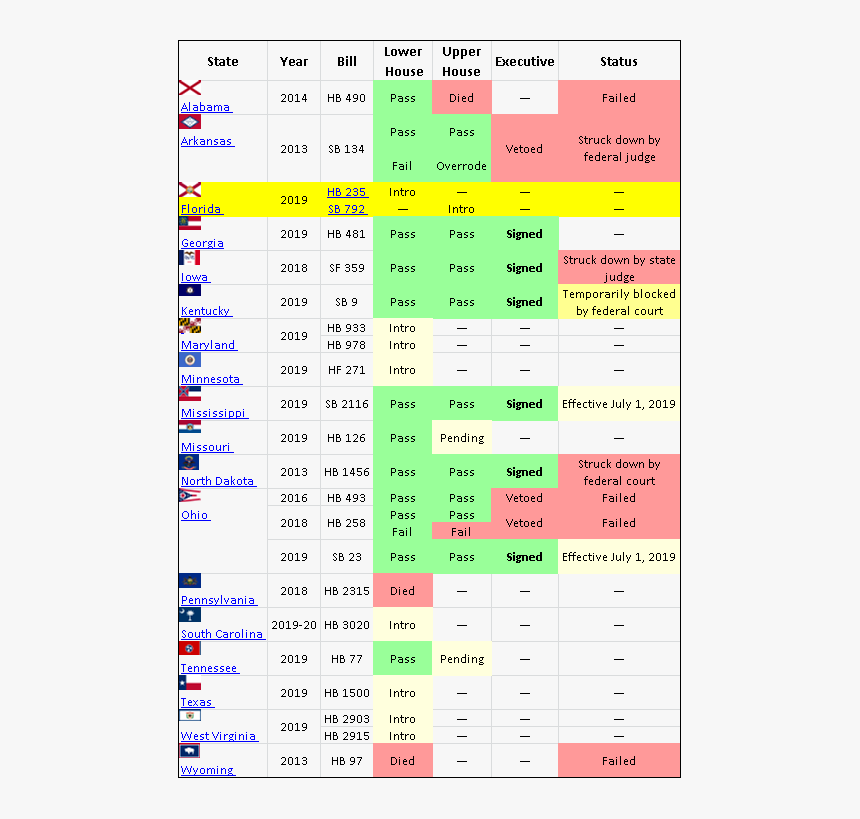Follow the Minnesota link
860x819 pixels.
coord(211,379)
